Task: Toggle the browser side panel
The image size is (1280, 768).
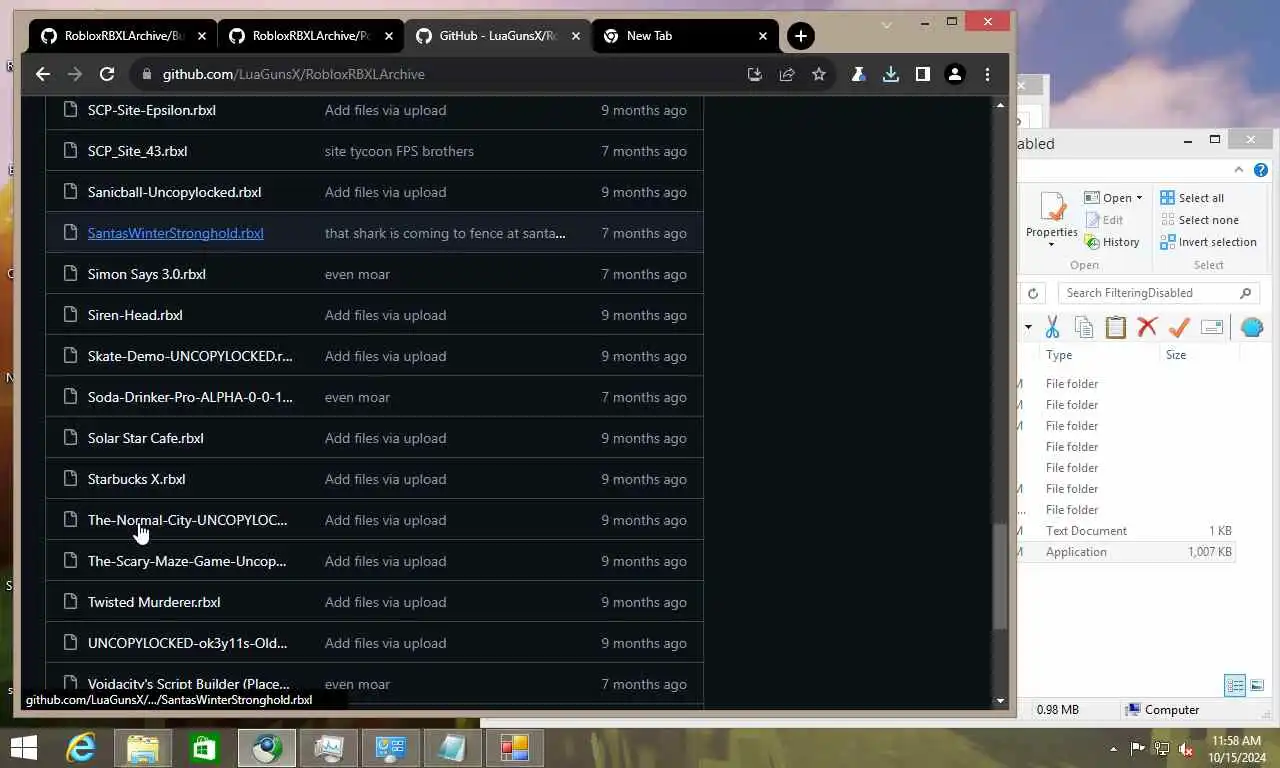Action: click(922, 74)
